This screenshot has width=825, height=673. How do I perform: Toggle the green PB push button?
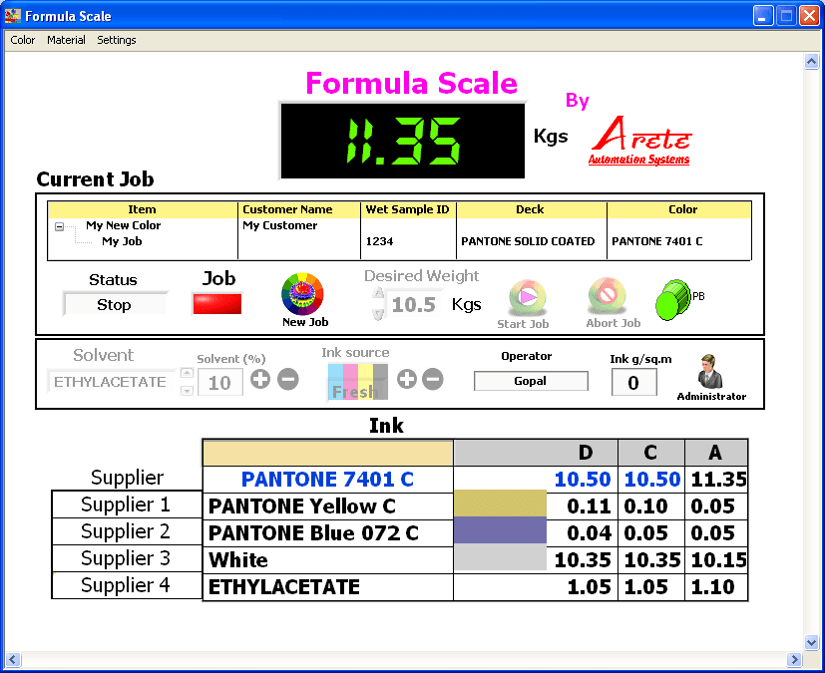pyautogui.click(x=673, y=300)
